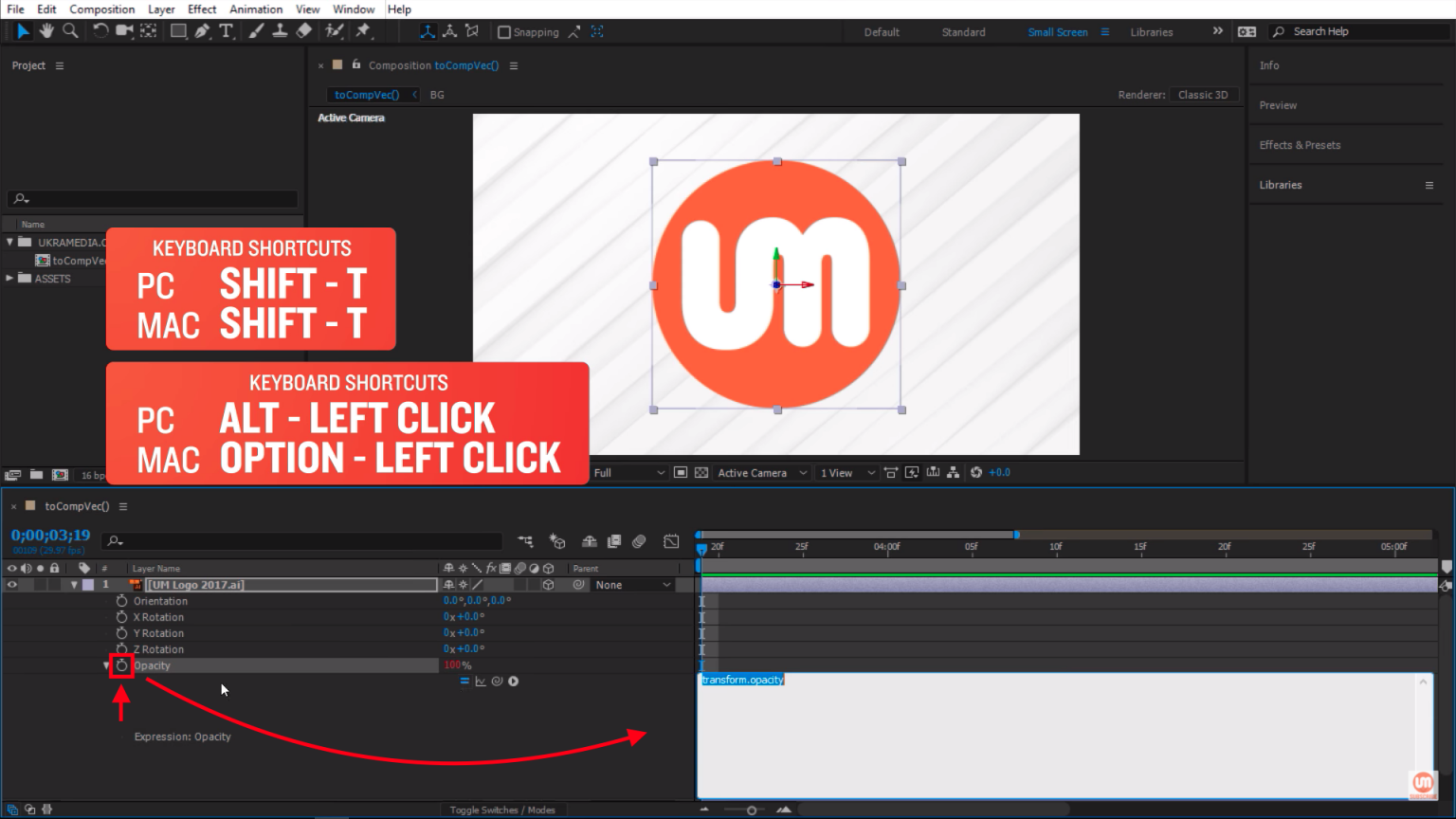Choose the Pen tool
1456x819 pixels.
202,31
